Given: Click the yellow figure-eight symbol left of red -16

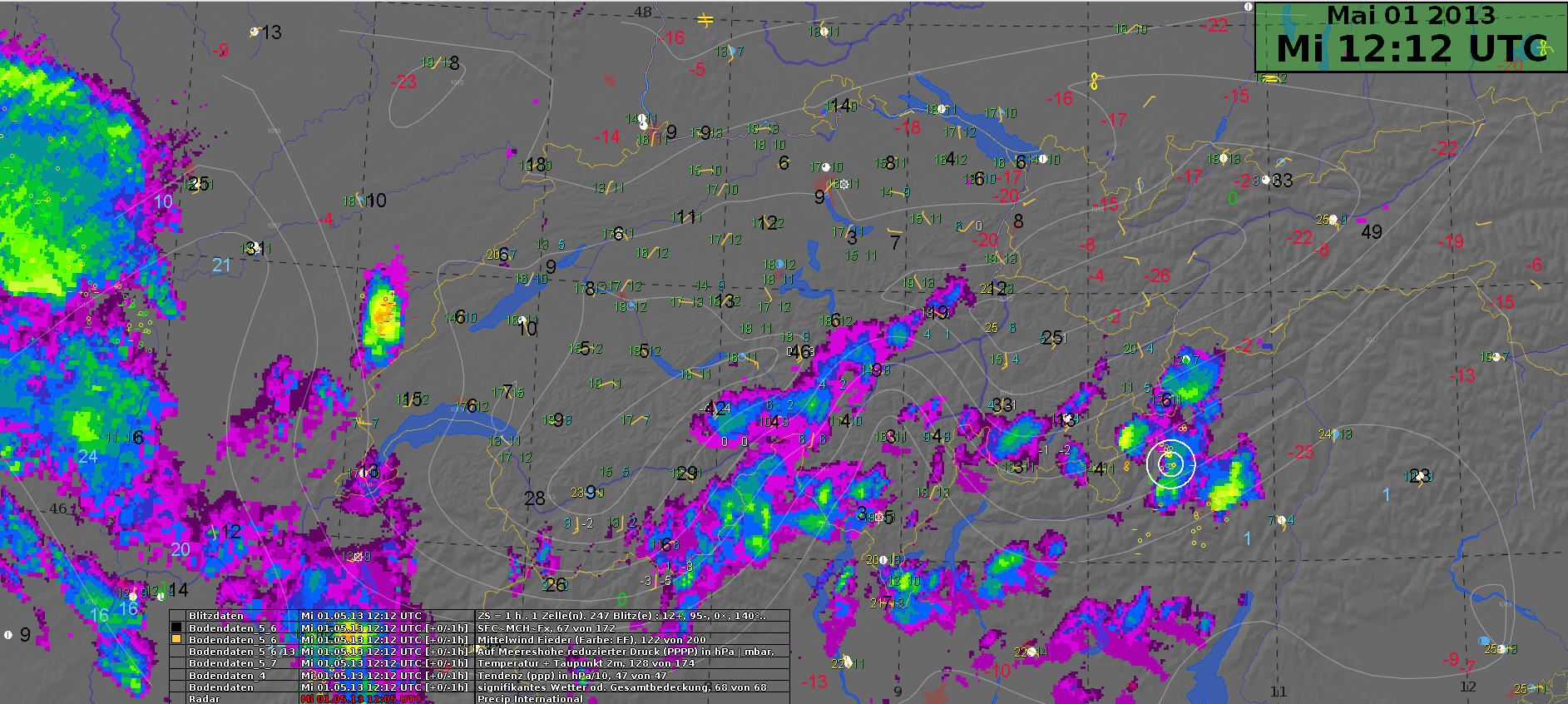Looking at the screenshot, I should (x=1094, y=82).
